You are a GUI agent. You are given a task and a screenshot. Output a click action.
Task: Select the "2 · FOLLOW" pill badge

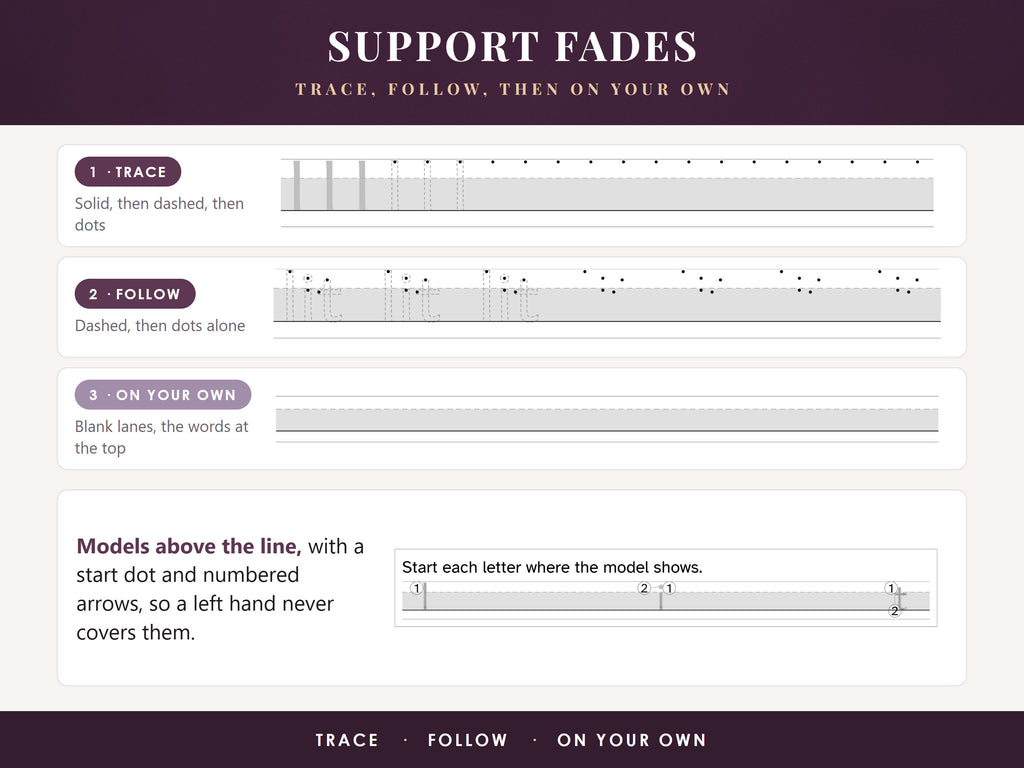135,294
